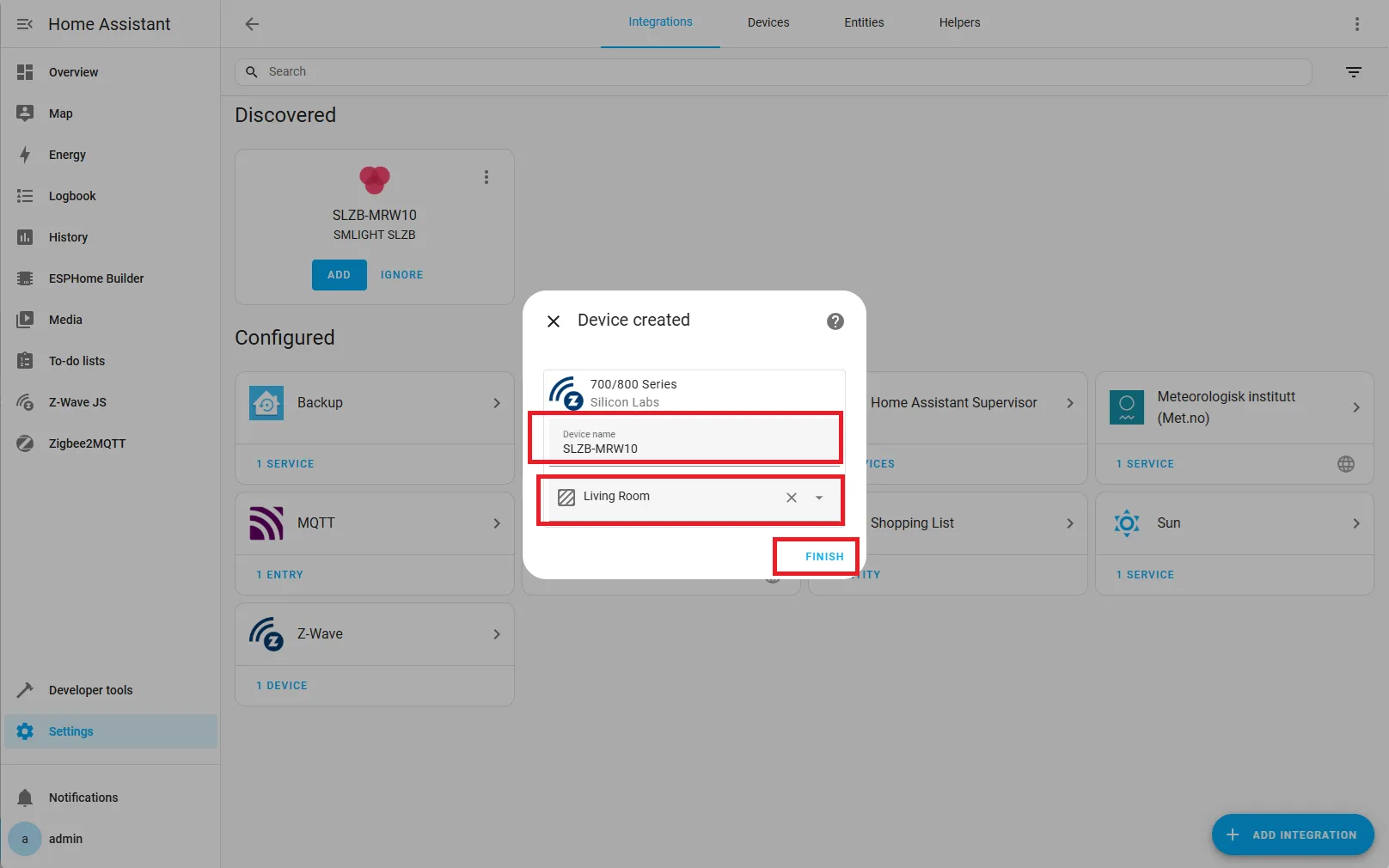Click IGNORE on the SLZB-MRW10 discovered card
This screenshot has width=1389, height=868.
pyautogui.click(x=401, y=274)
